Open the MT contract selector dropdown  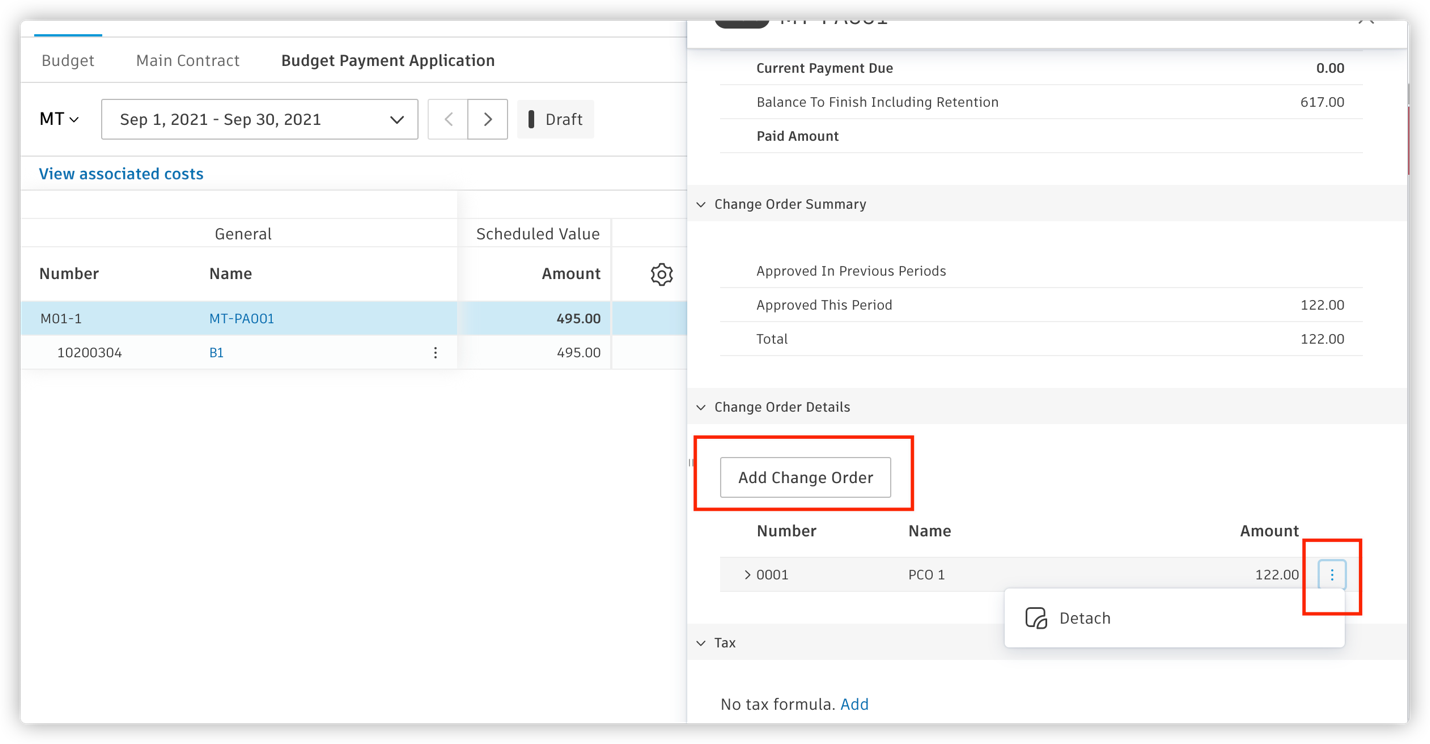point(59,119)
